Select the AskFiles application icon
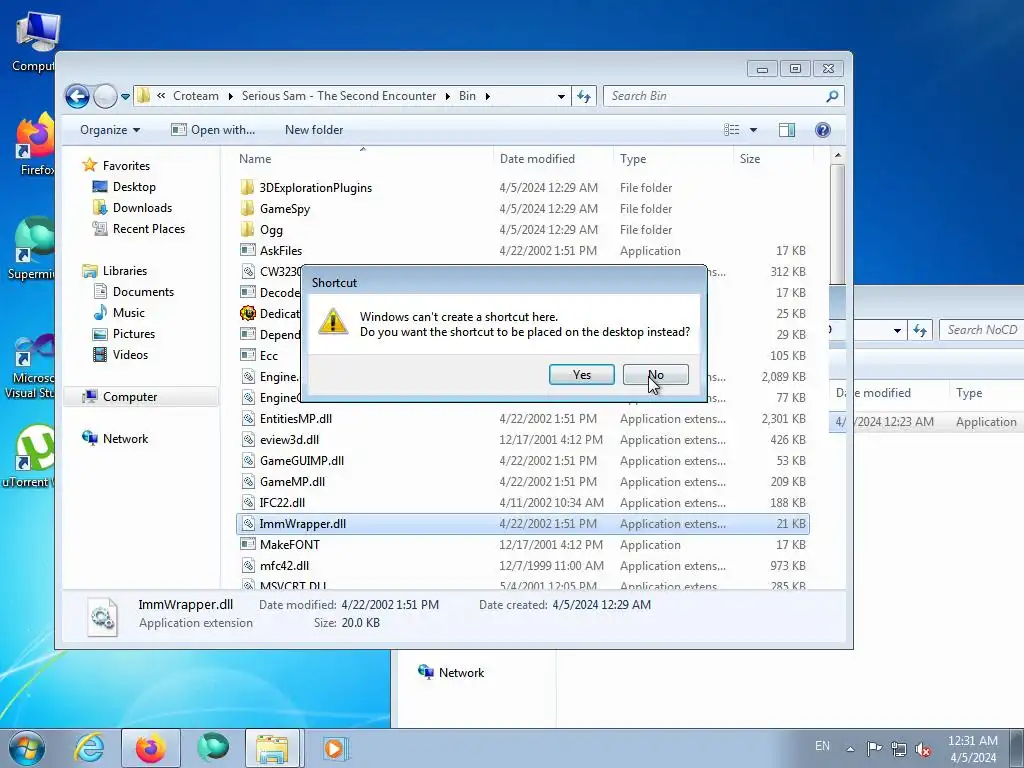This screenshot has height=768, width=1024. (248, 251)
